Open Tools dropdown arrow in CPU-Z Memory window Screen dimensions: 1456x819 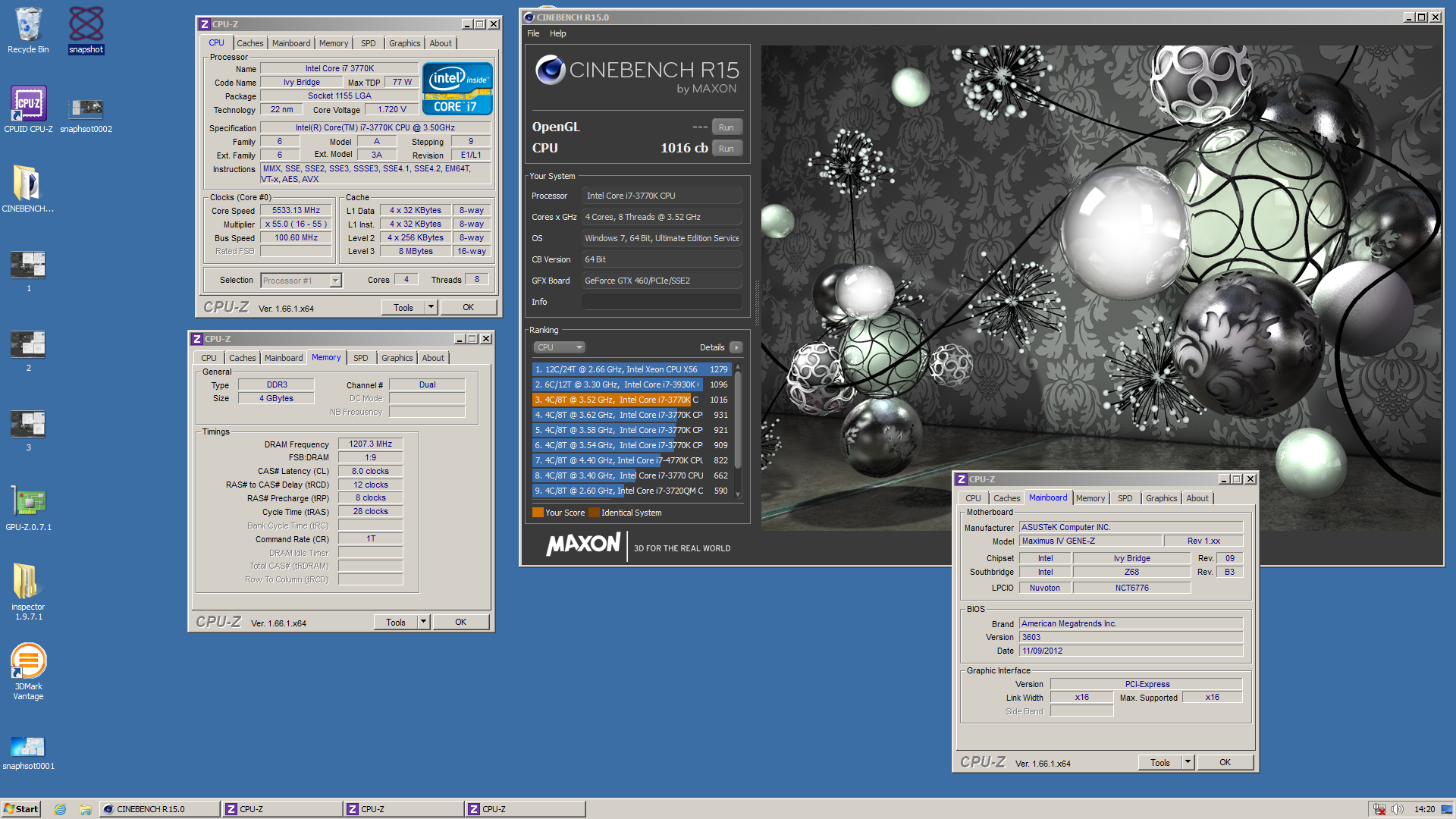pos(423,622)
